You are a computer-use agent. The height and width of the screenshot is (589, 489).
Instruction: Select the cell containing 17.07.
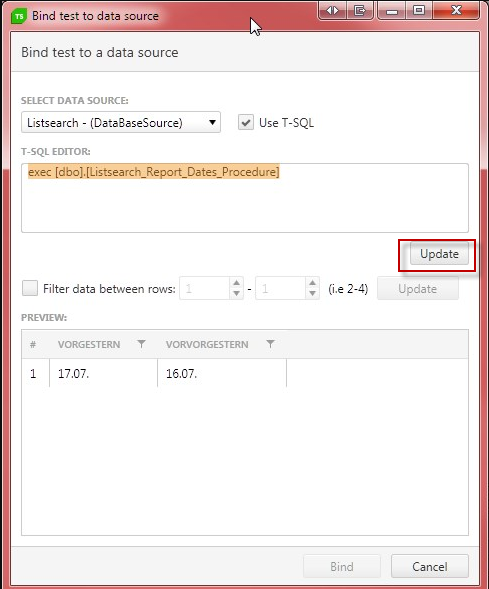pos(103,373)
